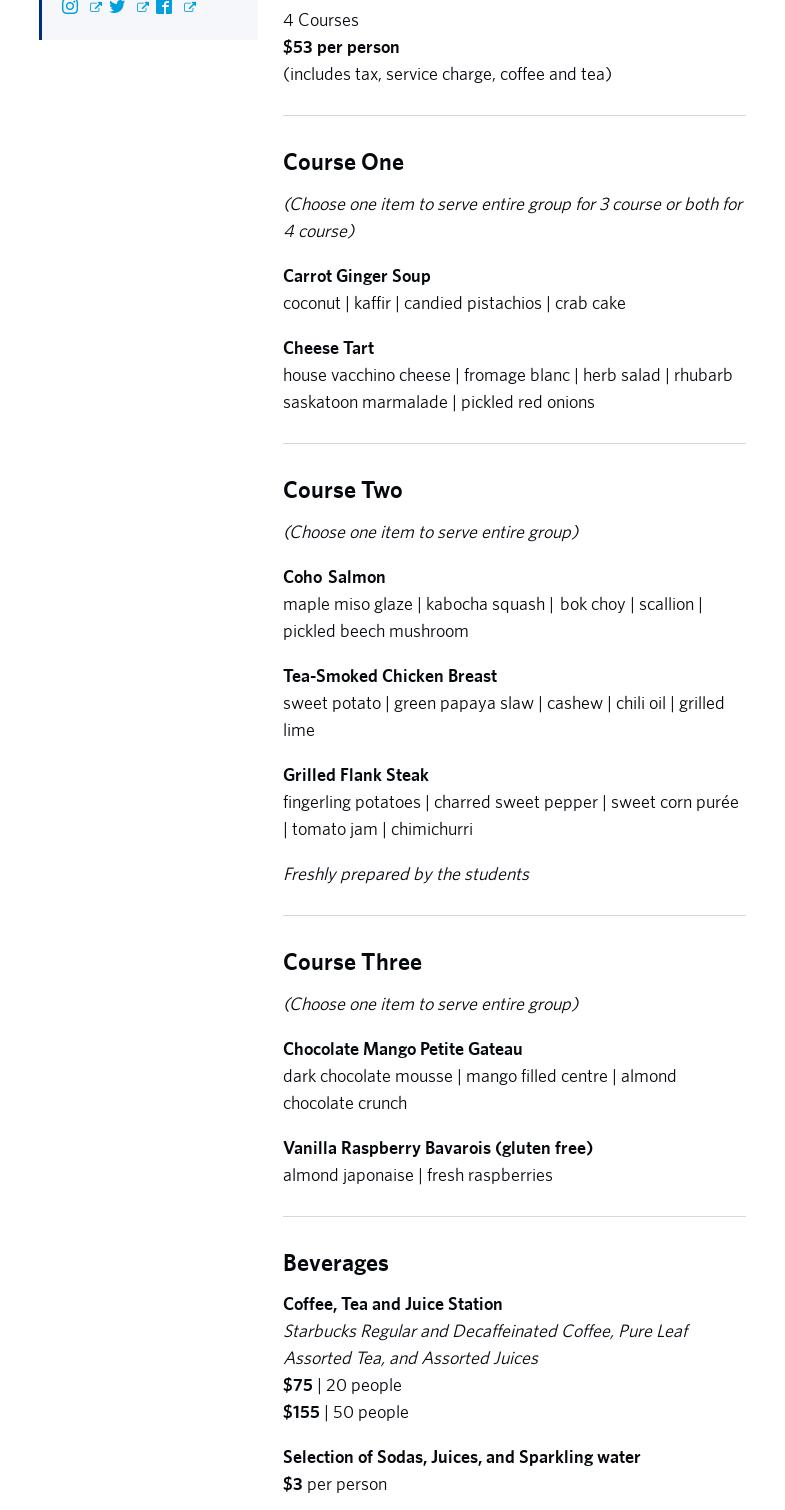This screenshot has width=785, height=1510.
Task: Click the Course Two heading
Action: click(342, 490)
